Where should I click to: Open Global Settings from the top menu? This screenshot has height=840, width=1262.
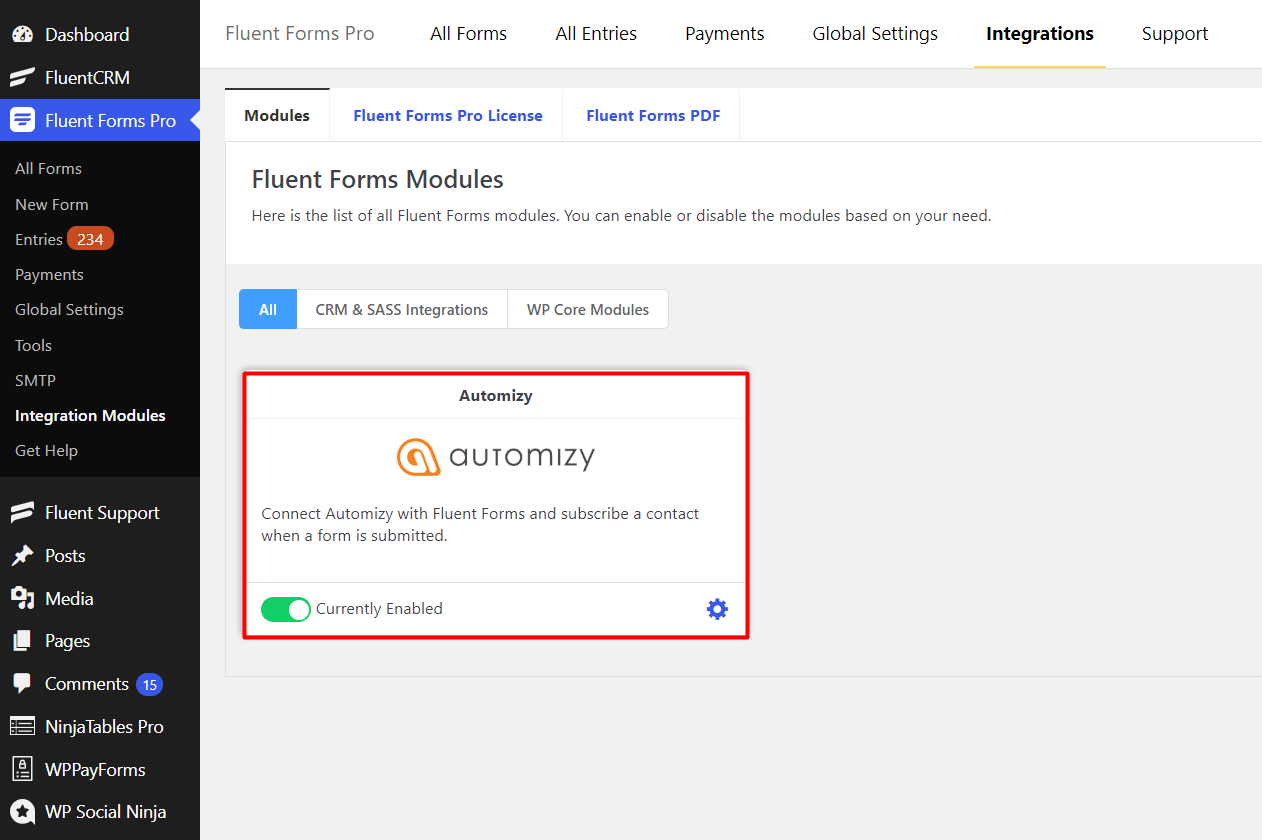tap(874, 33)
